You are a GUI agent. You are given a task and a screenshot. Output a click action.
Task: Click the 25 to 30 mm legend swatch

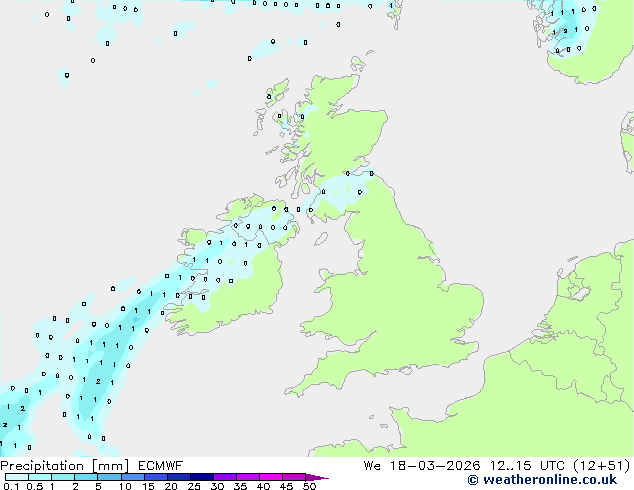201,477
